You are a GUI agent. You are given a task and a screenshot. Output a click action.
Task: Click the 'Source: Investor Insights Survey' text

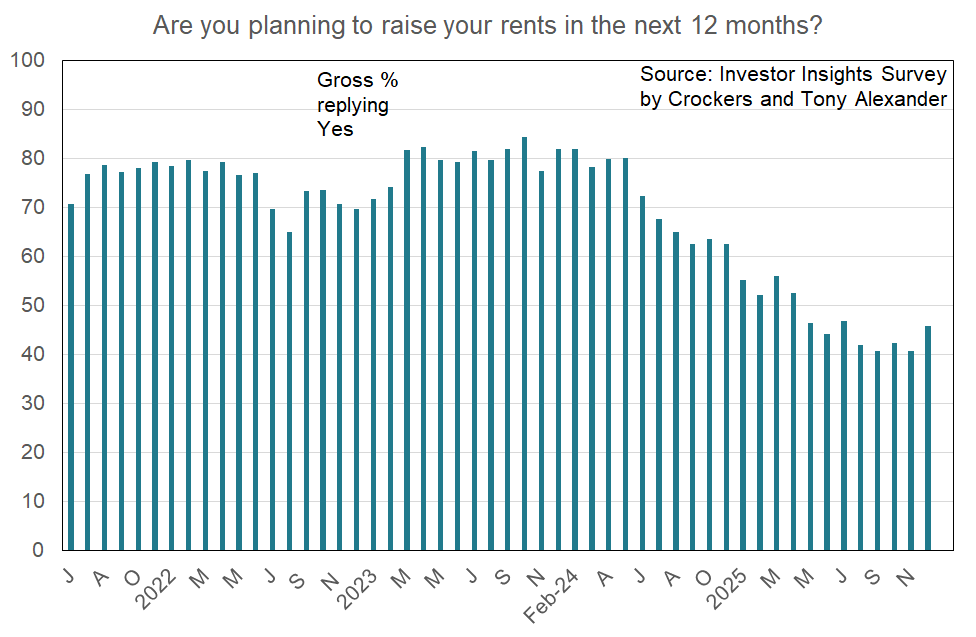tap(793, 75)
